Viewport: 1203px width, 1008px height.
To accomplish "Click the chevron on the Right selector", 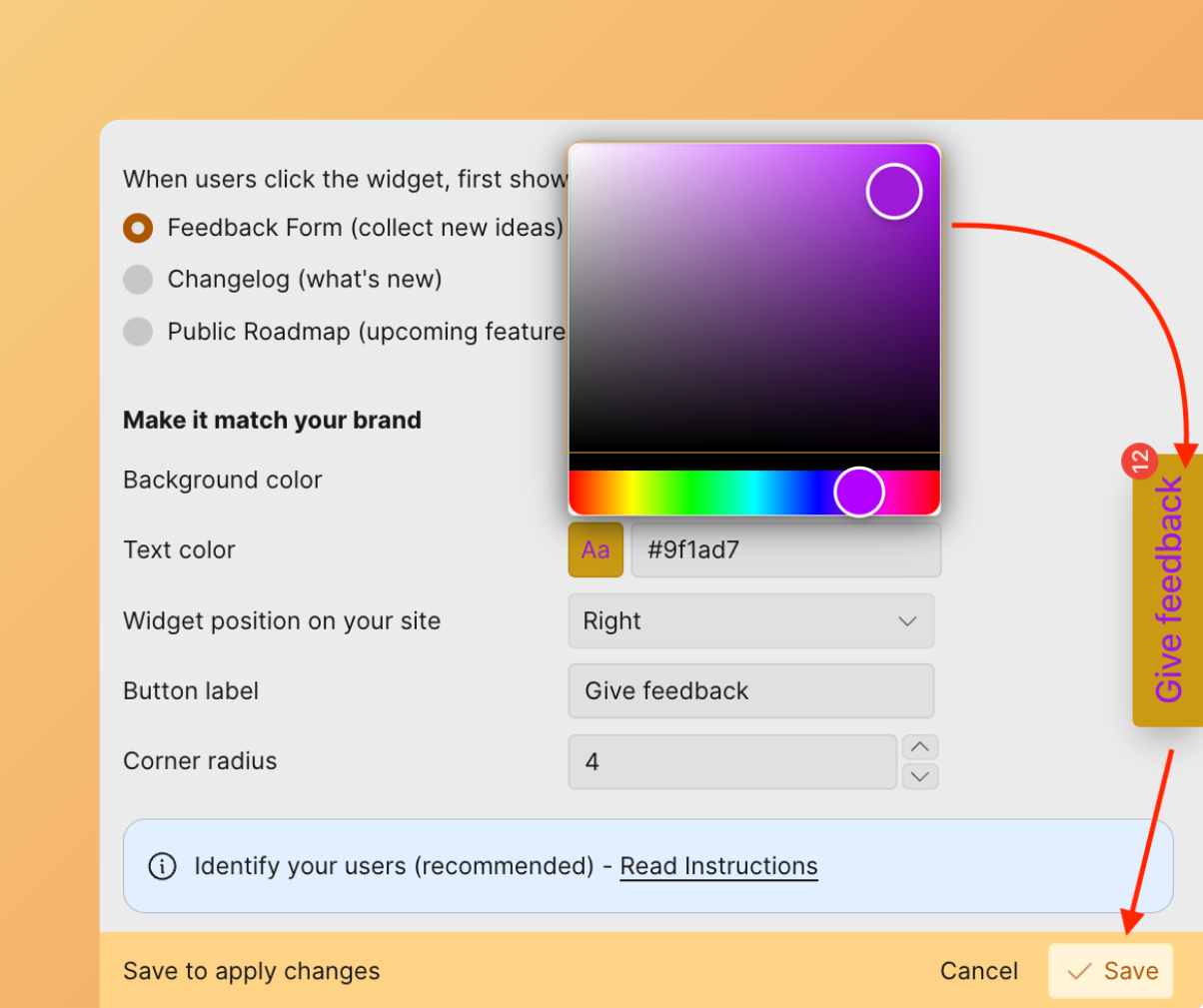I will (907, 620).
